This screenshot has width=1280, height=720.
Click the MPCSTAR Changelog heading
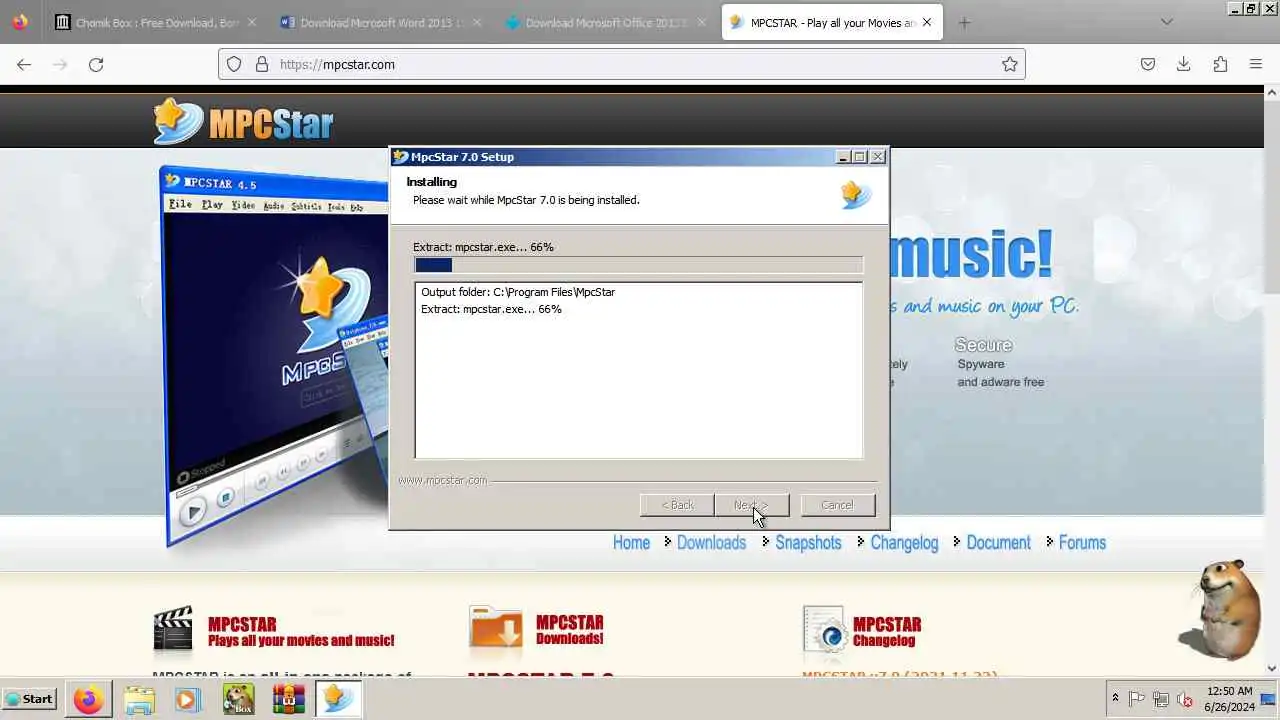887,632
